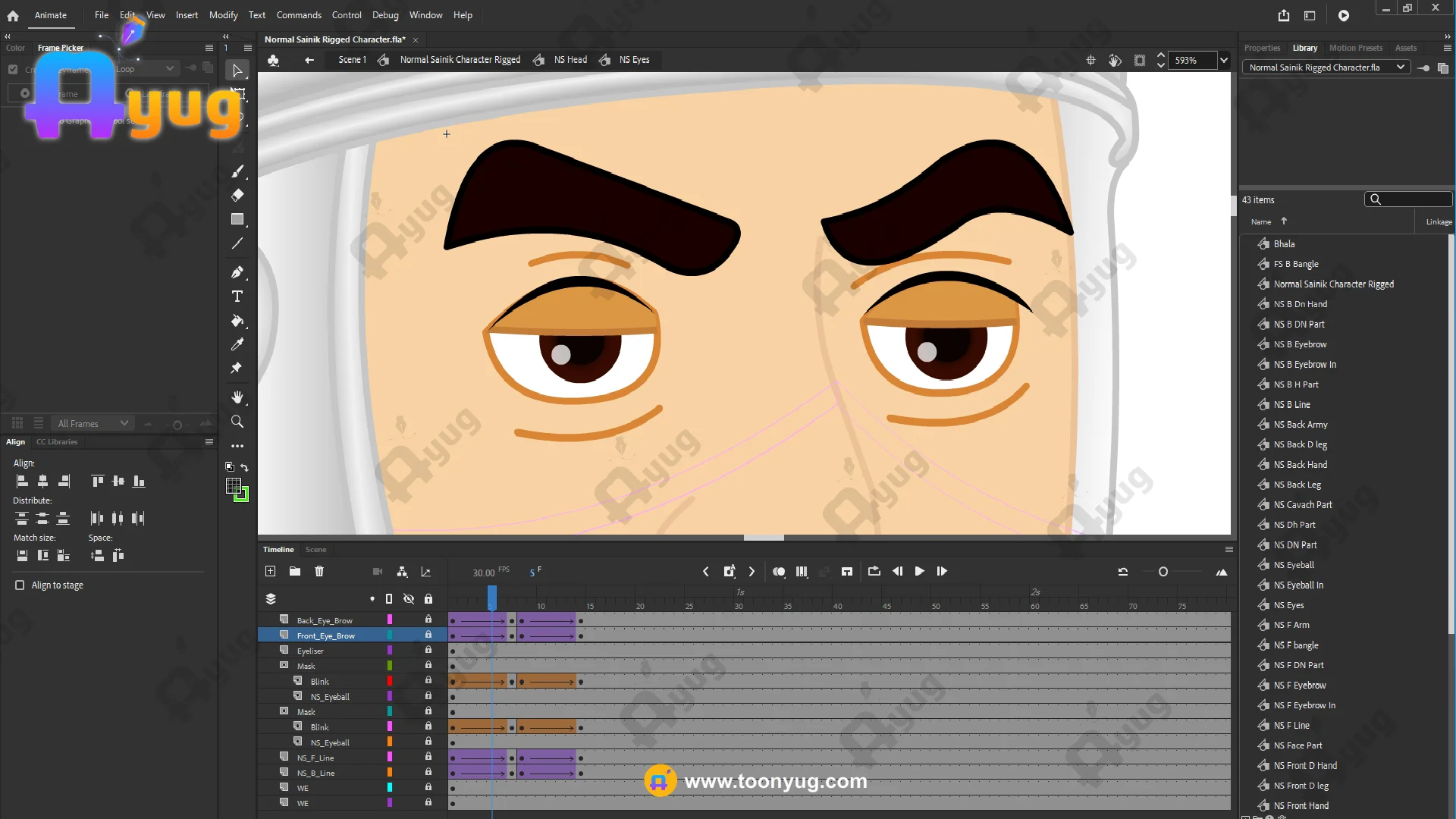Adjust the timeline zoom slider knob

click(1163, 572)
